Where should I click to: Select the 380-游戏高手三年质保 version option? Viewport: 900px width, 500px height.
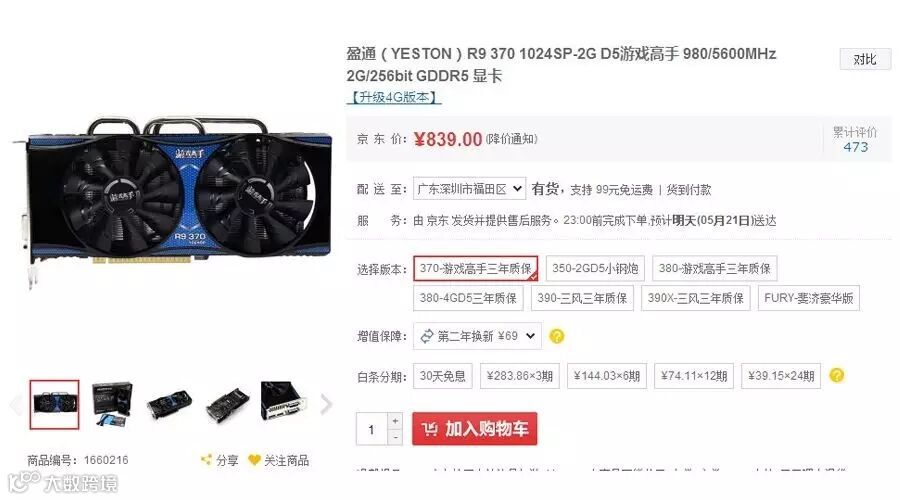[x=715, y=269]
